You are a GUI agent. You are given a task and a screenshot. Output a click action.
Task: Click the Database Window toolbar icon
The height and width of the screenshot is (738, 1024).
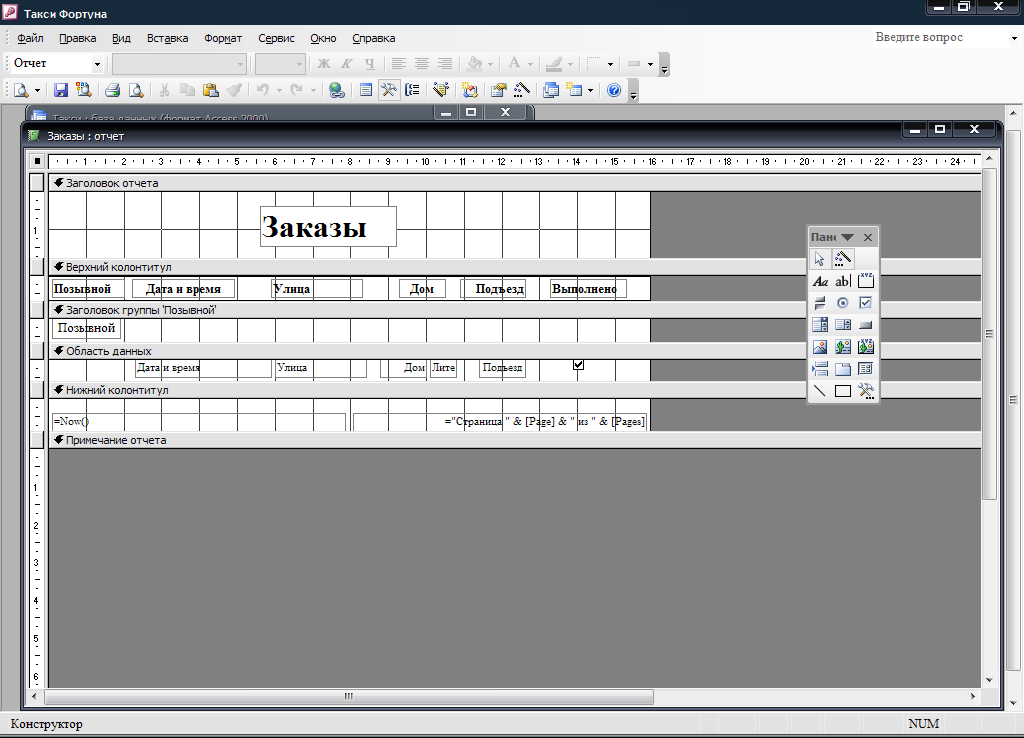[x=551, y=90]
